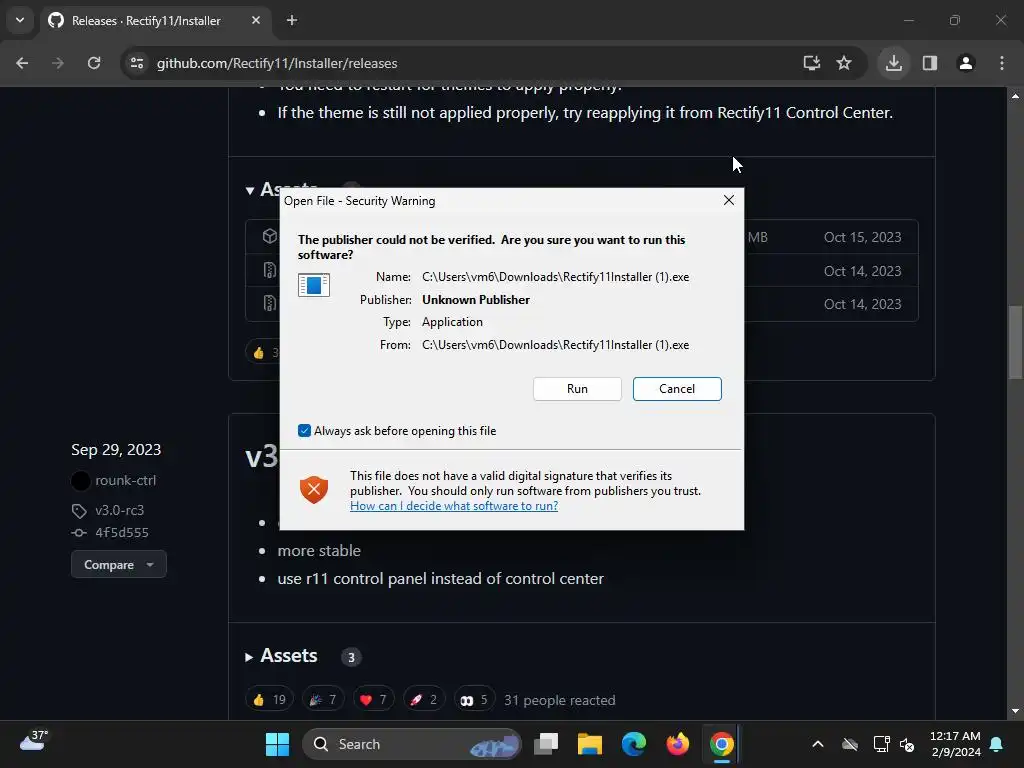Viewport: 1024px width, 768px height.
Task: Click the Sep 29, 2023 release date
Action: point(116,450)
